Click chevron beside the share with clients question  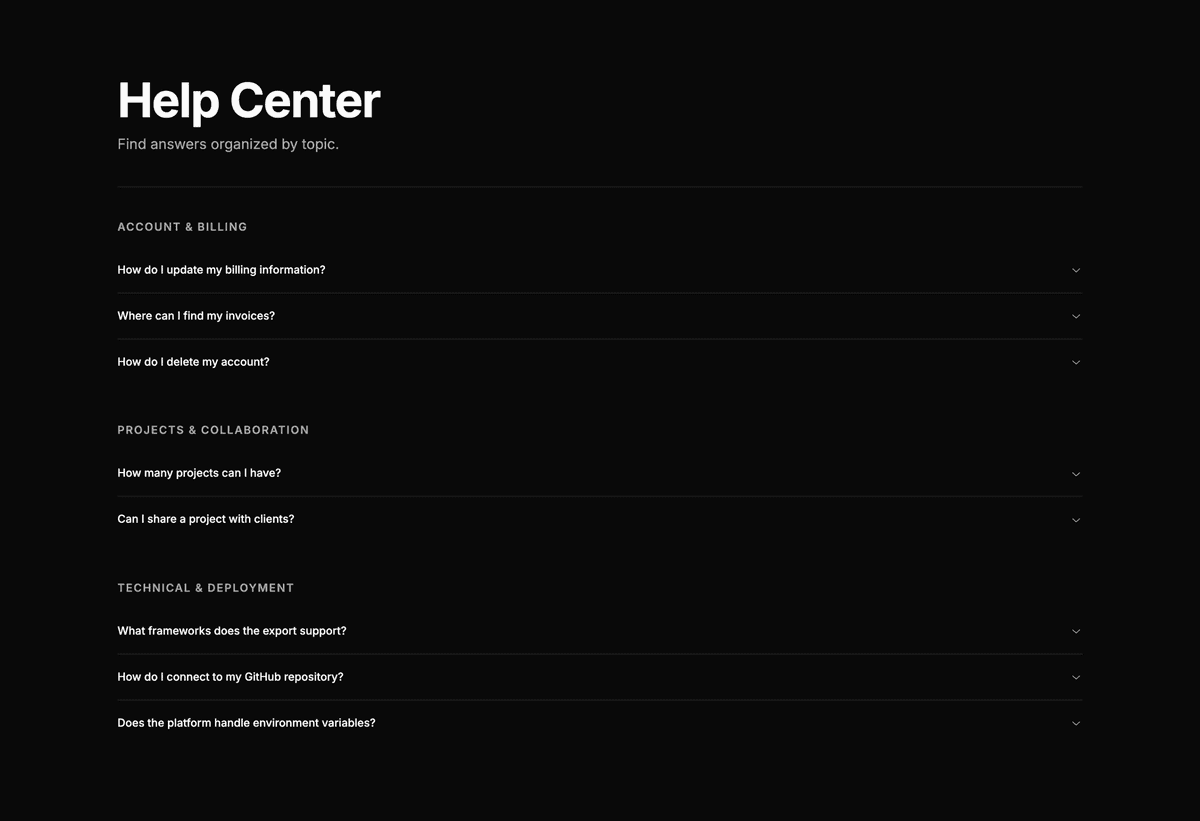[1076, 520]
